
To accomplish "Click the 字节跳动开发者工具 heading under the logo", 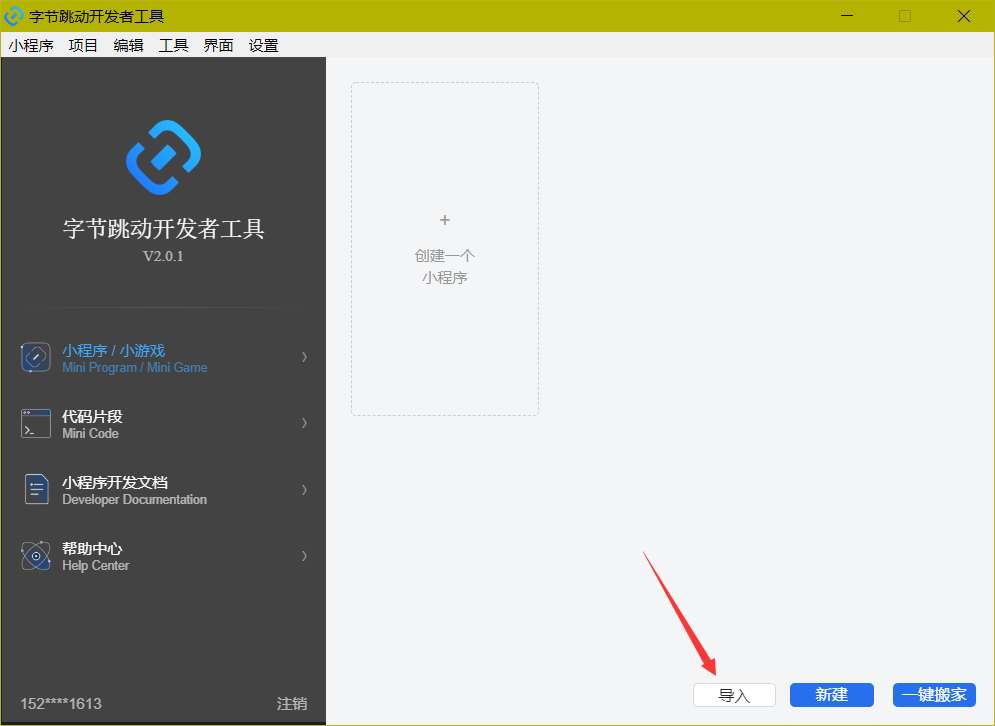I will click(x=163, y=229).
